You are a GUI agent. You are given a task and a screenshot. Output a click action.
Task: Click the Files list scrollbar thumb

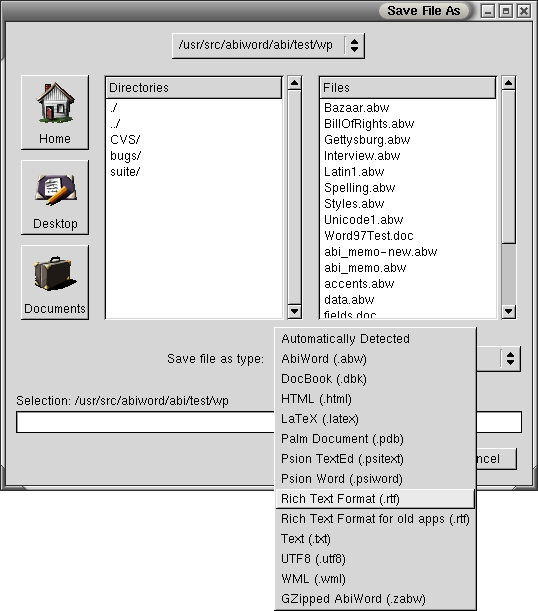click(508, 166)
